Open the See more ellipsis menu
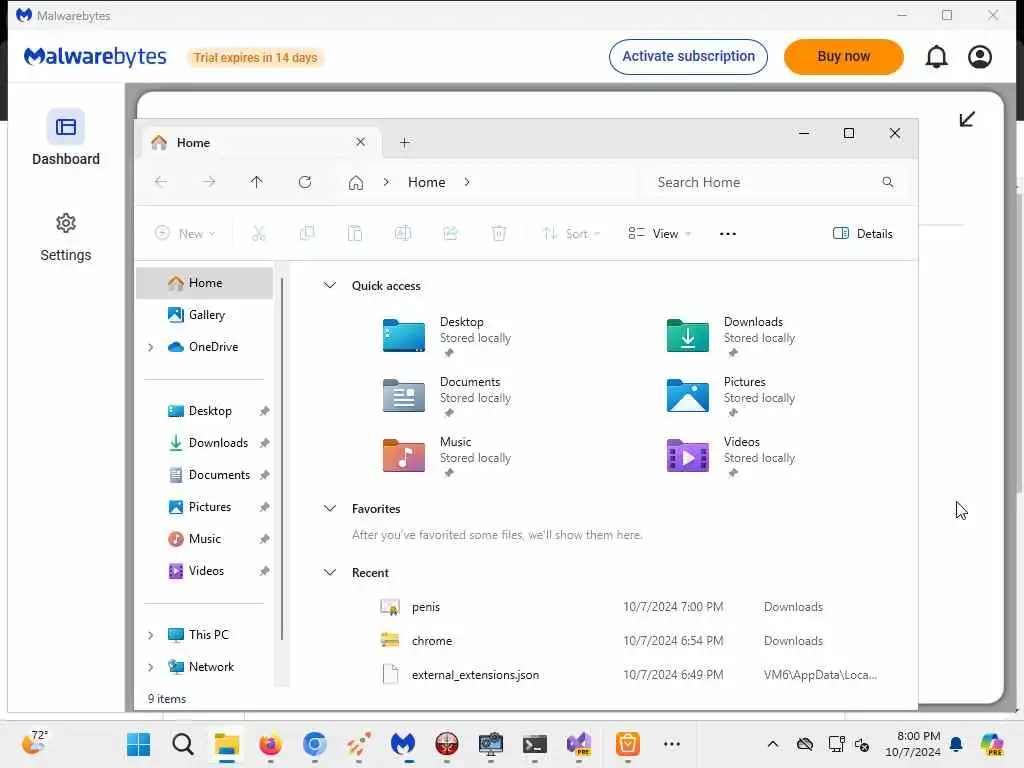This screenshot has width=1024, height=768. (728, 234)
